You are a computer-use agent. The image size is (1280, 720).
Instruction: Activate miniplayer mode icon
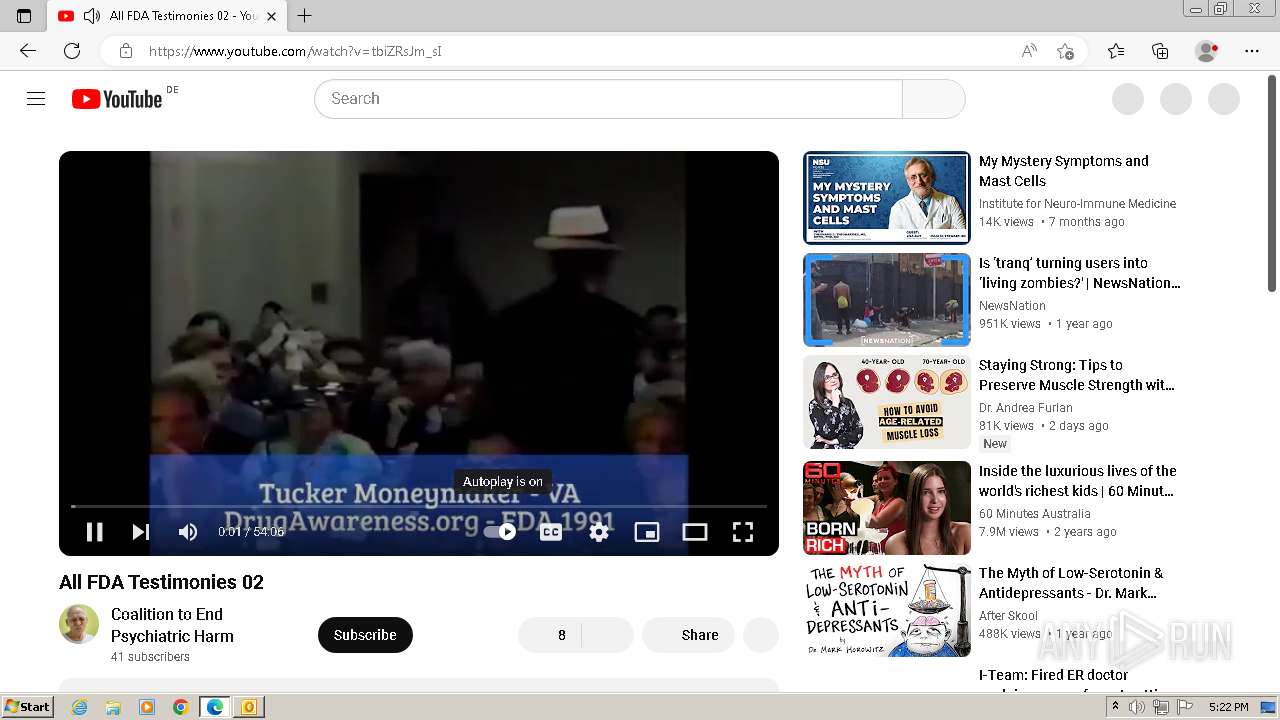647,532
